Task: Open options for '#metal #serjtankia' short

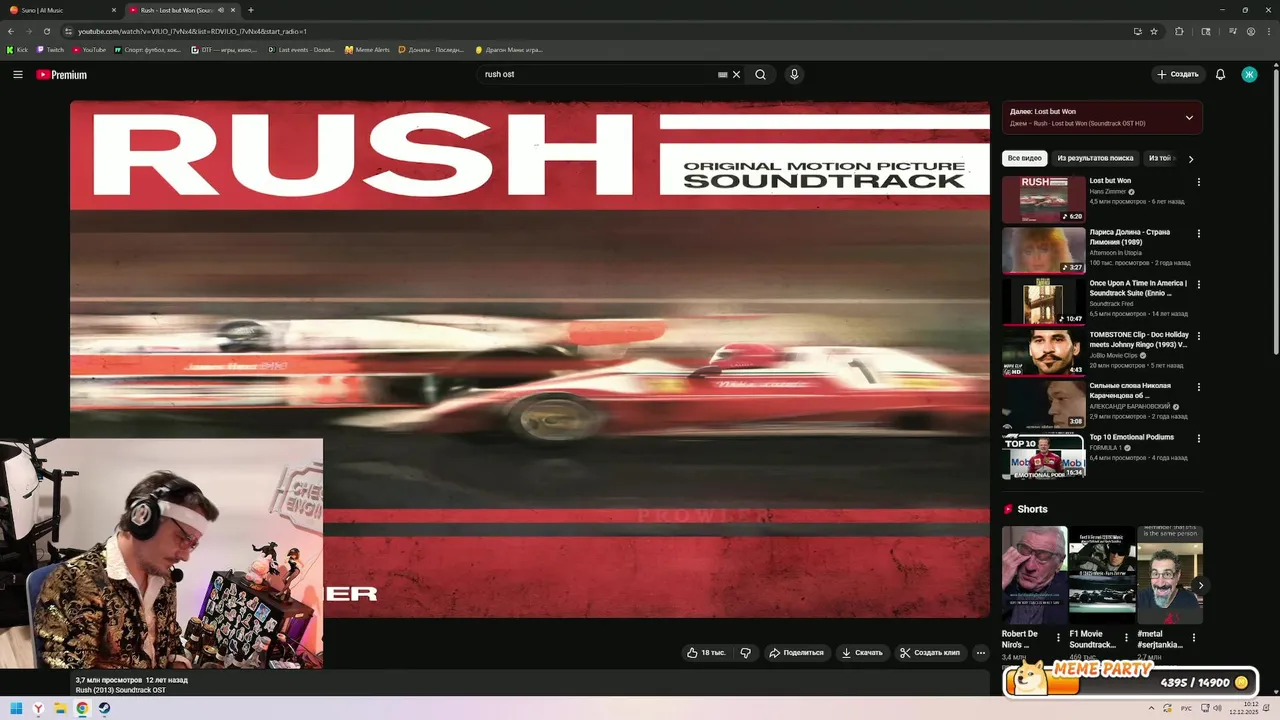Action: (x=1194, y=637)
